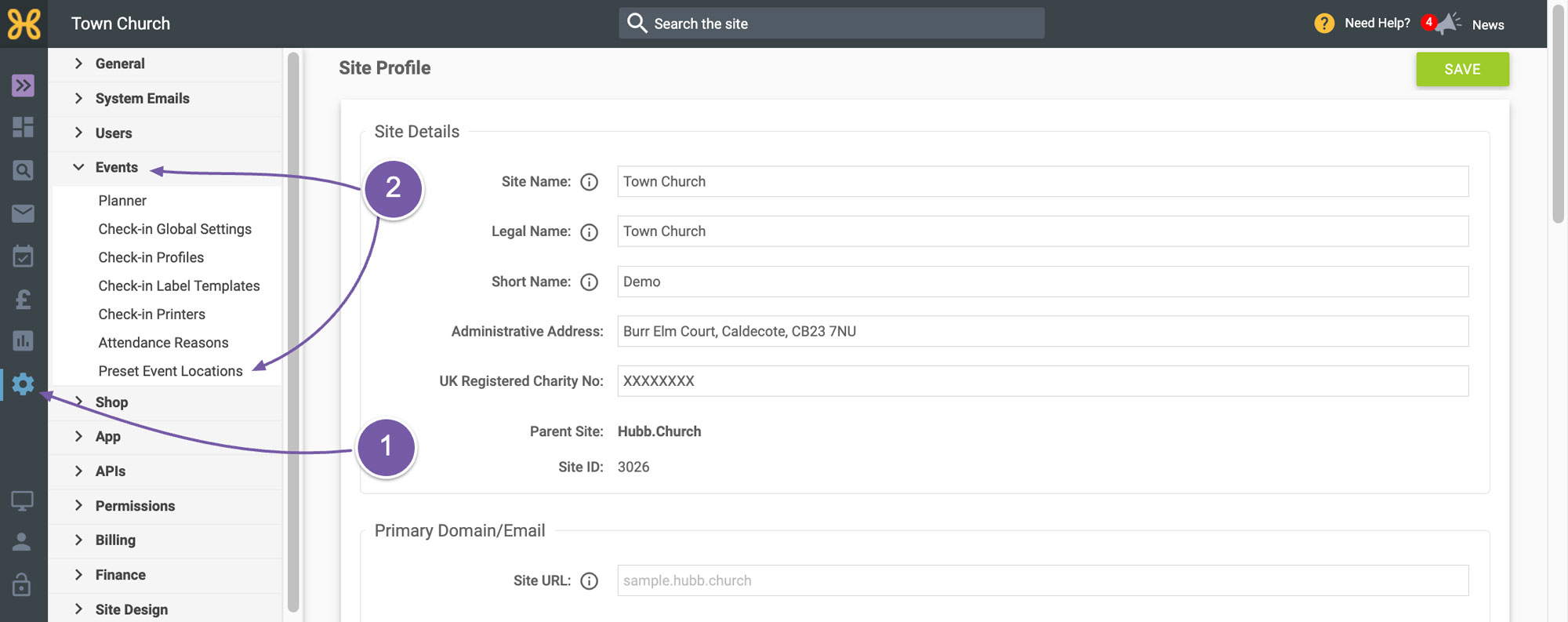Click the yellow question mark help icon
This screenshot has height=622, width=1568.
(1324, 24)
